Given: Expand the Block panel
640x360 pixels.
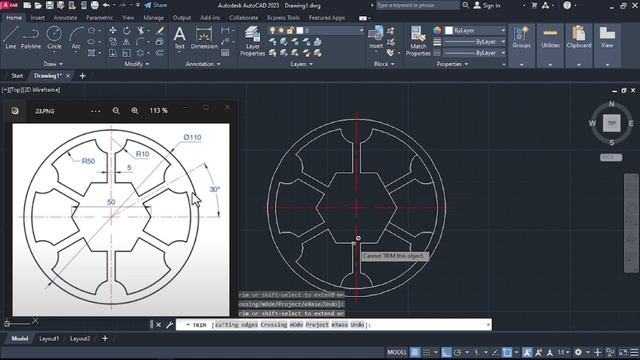Looking at the screenshot, I should click(384, 64).
